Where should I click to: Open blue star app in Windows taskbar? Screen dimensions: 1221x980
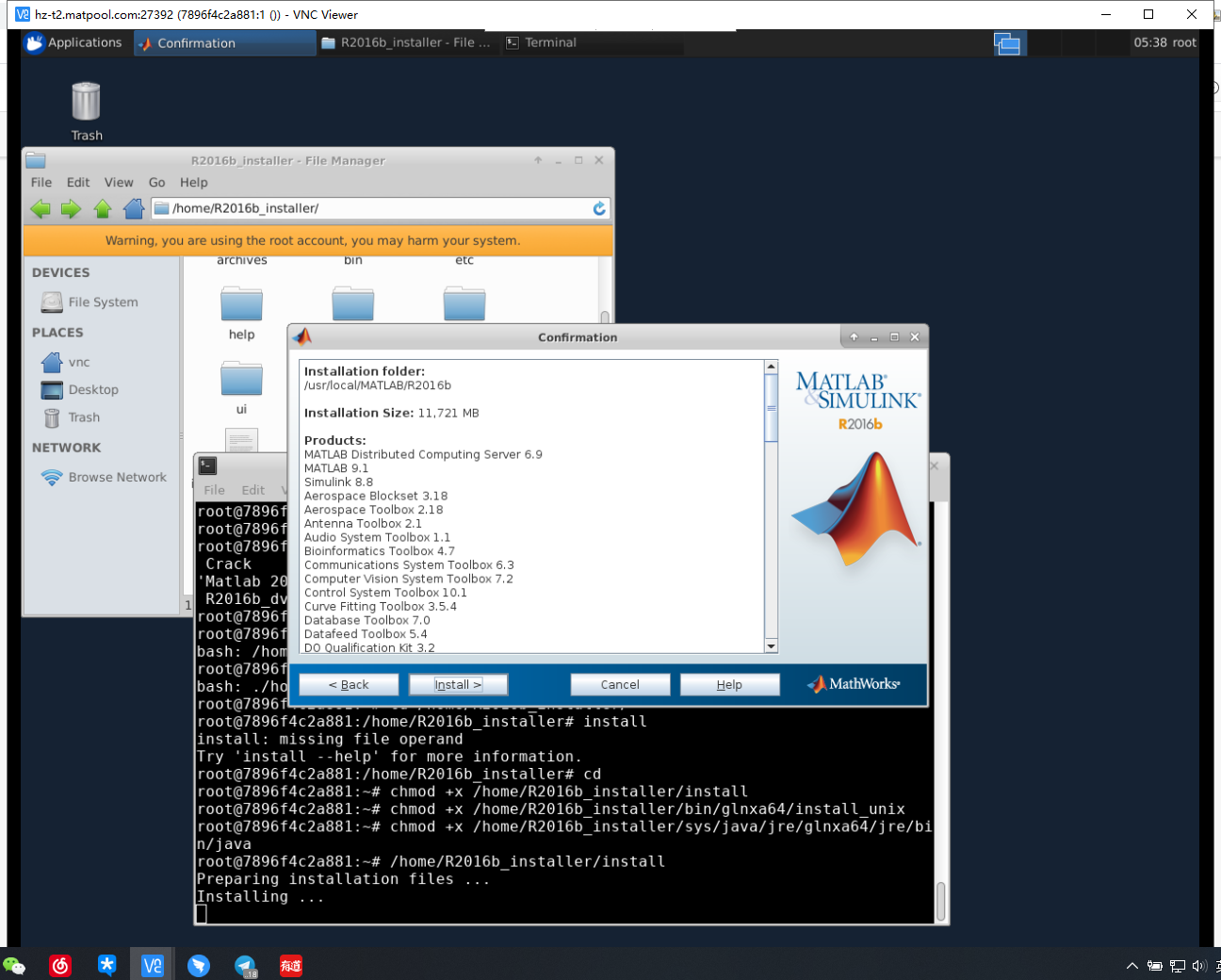(106, 965)
